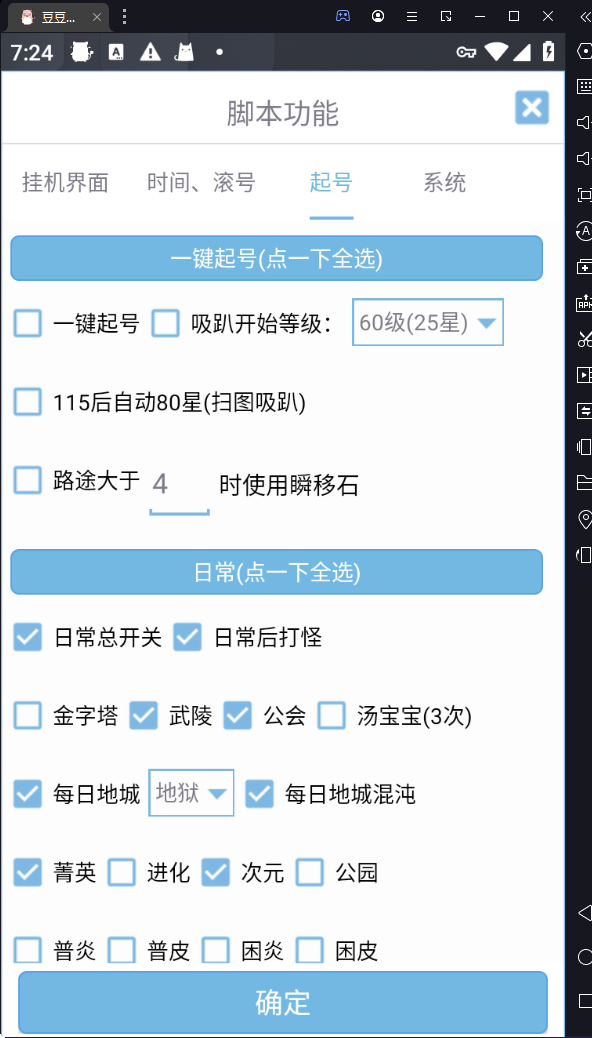Click the 确定 confirm button

(x=283, y=1002)
